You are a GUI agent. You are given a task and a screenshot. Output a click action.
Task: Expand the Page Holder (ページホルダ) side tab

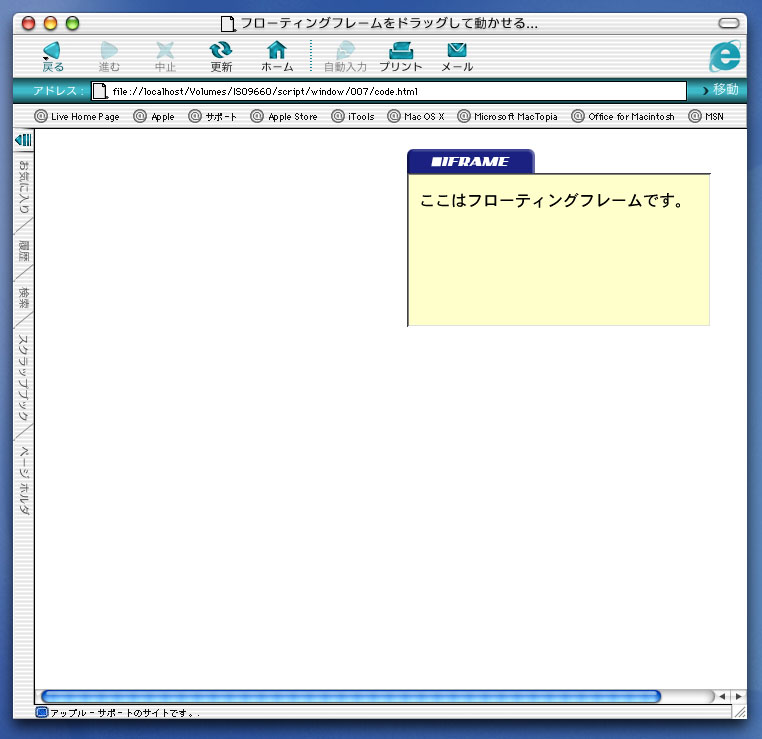pos(24,480)
